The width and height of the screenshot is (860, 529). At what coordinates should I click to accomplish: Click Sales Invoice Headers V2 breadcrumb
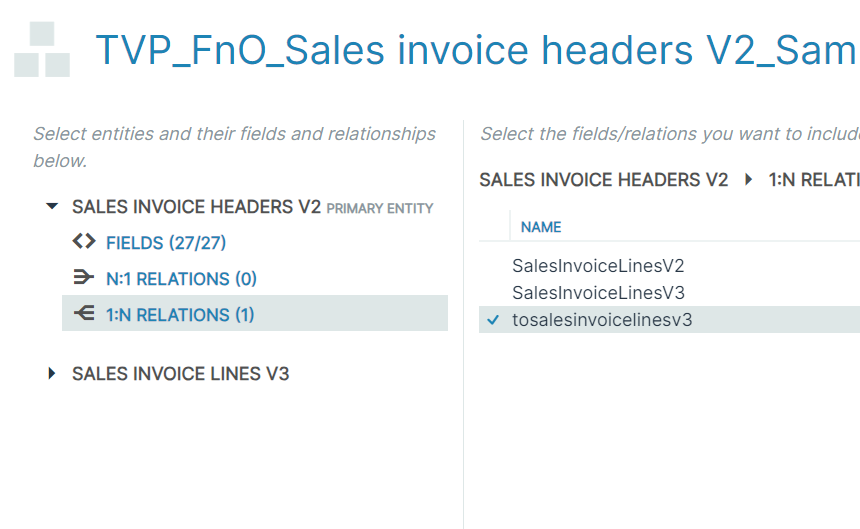pyautogui.click(x=603, y=180)
